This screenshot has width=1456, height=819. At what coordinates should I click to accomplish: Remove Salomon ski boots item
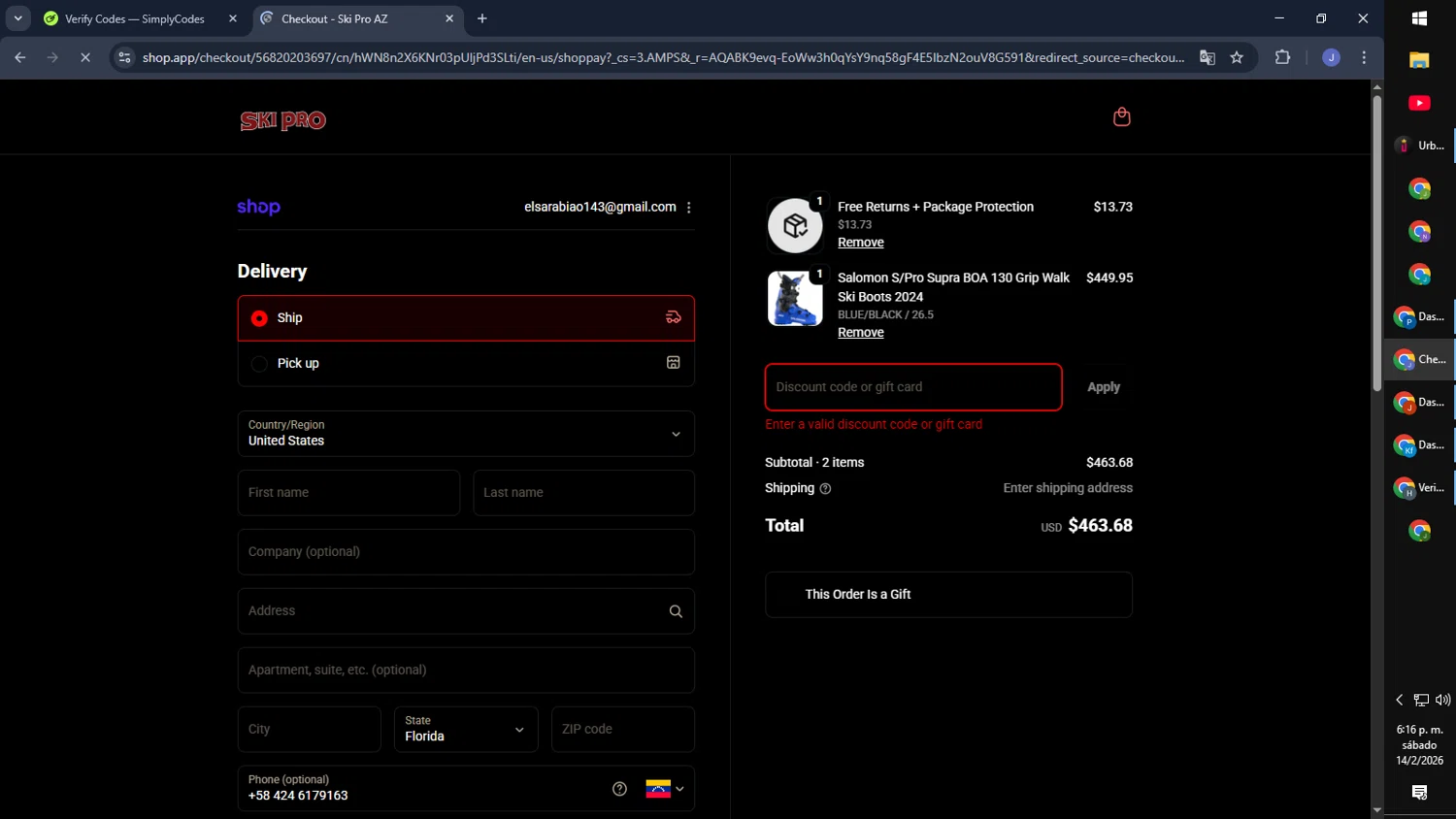click(x=861, y=333)
